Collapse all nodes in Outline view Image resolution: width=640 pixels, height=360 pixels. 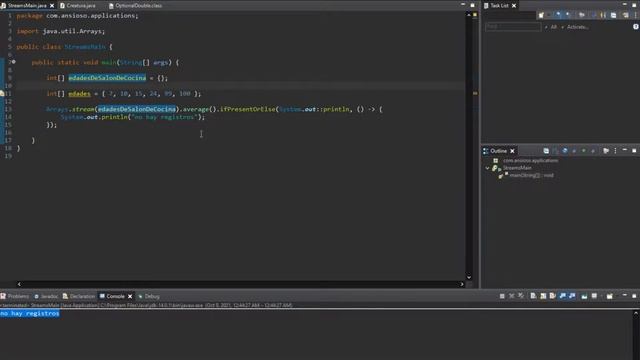point(546,151)
